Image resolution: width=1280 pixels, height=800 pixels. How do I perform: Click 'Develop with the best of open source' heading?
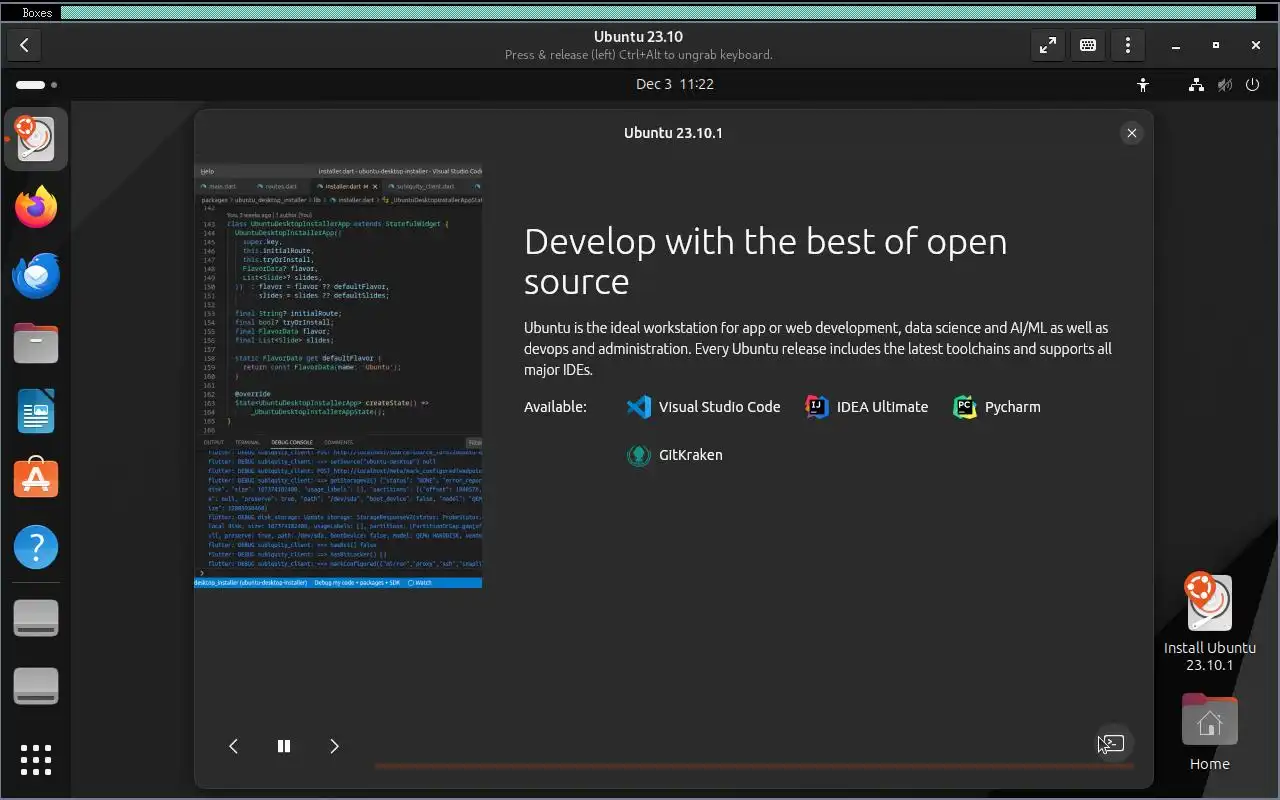click(765, 261)
